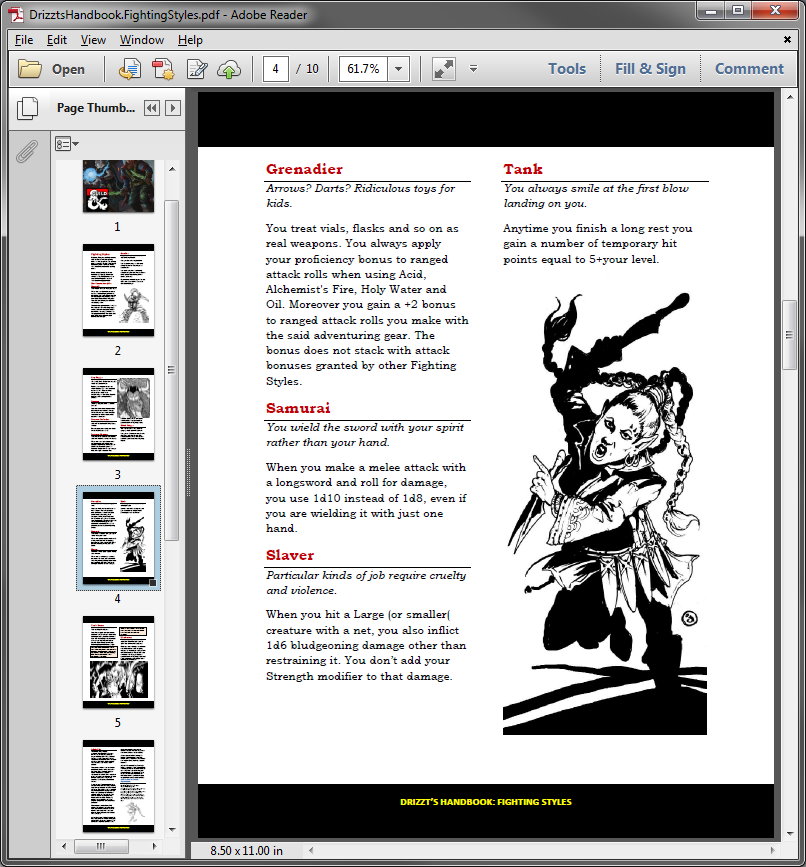Click the Grenadier heading
This screenshot has width=806, height=867.
click(x=304, y=169)
